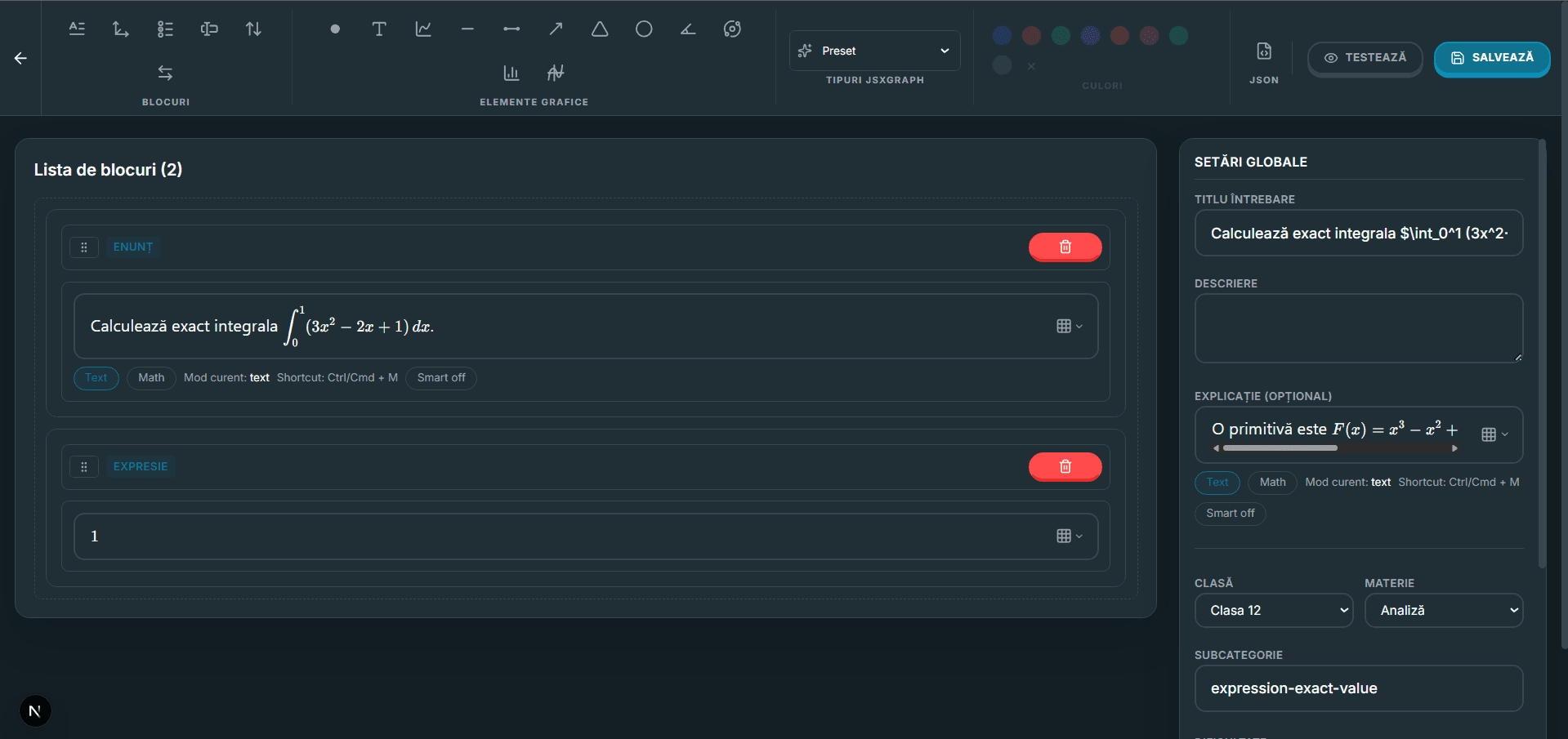Select the orbit-shaped graphic element
Image resolution: width=1568 pixels, height=739 pixels.
(x=732, y=29)
